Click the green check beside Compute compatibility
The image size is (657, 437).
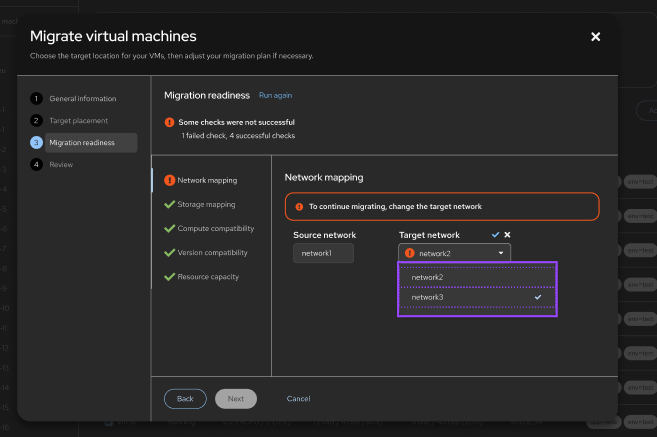[x=170, y=228]
